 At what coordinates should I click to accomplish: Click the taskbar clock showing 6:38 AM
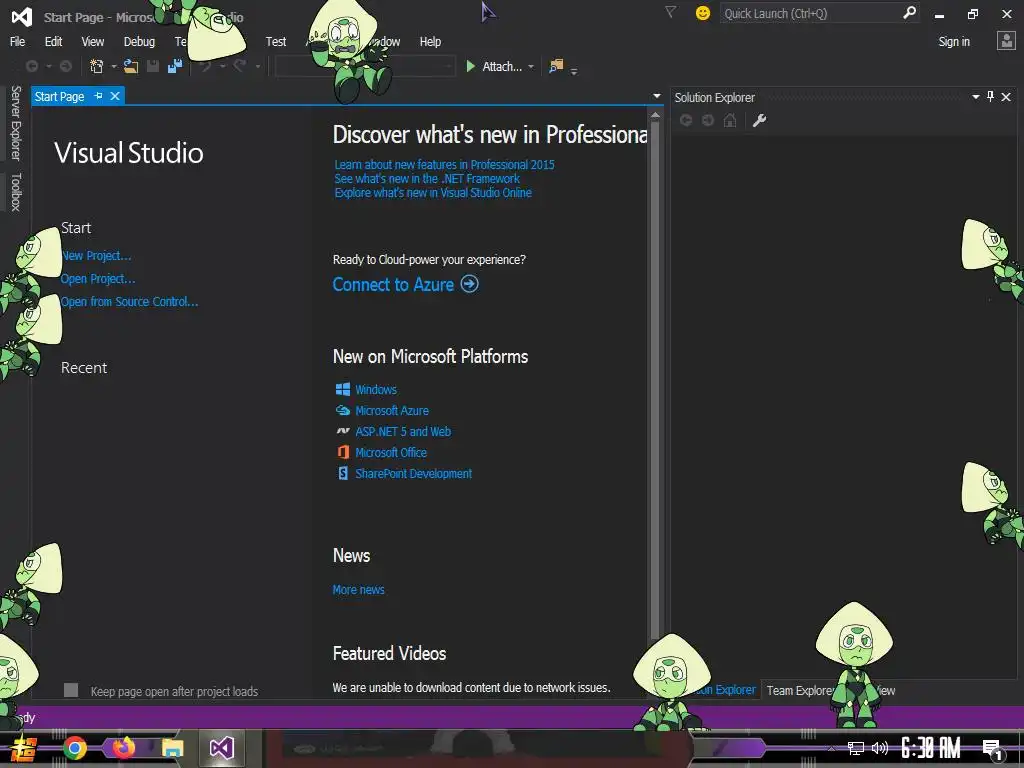pos(931,748)
